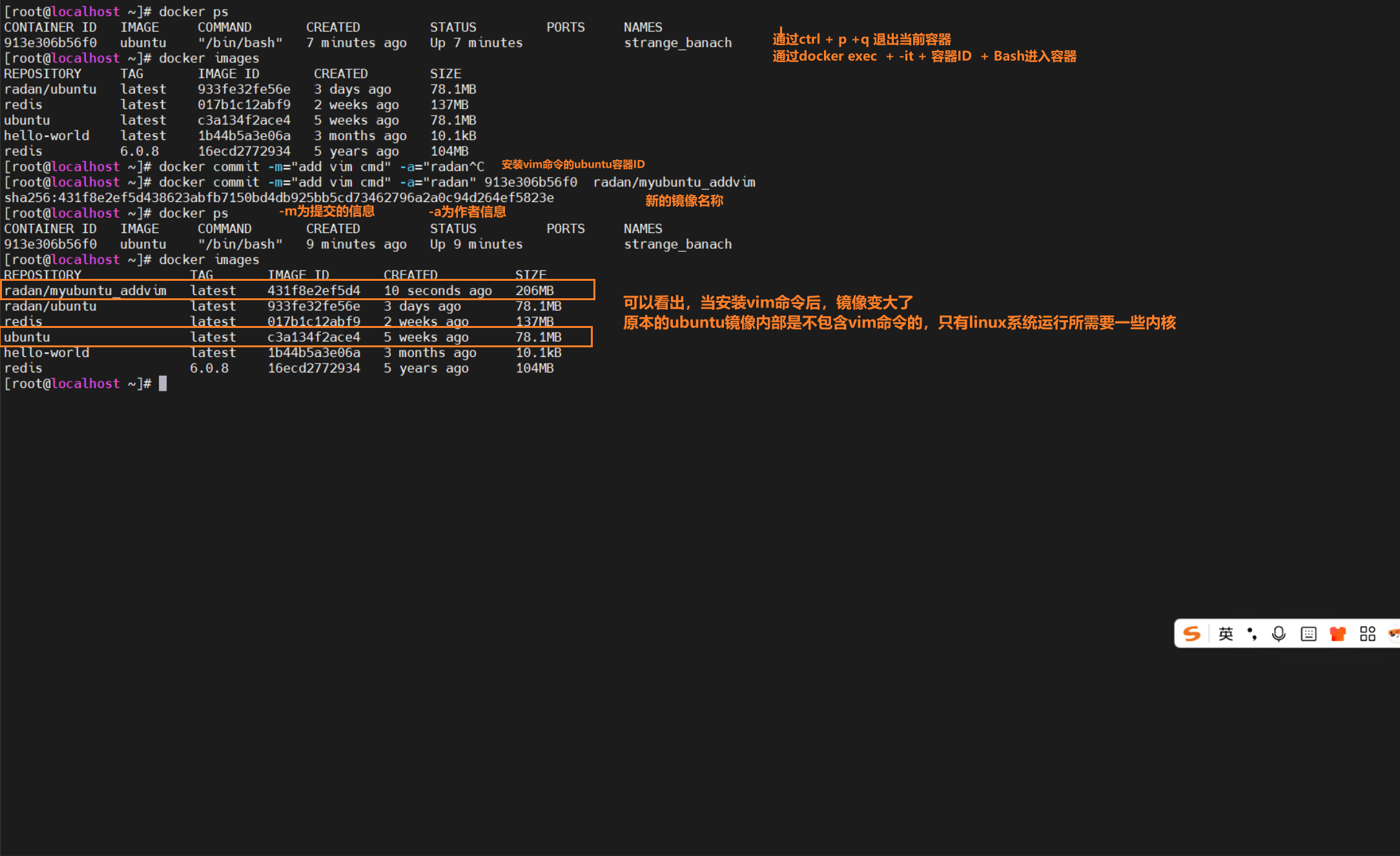
Task: Open the Sogou toolbox grid icon
Action: (x=1367, y=634)
